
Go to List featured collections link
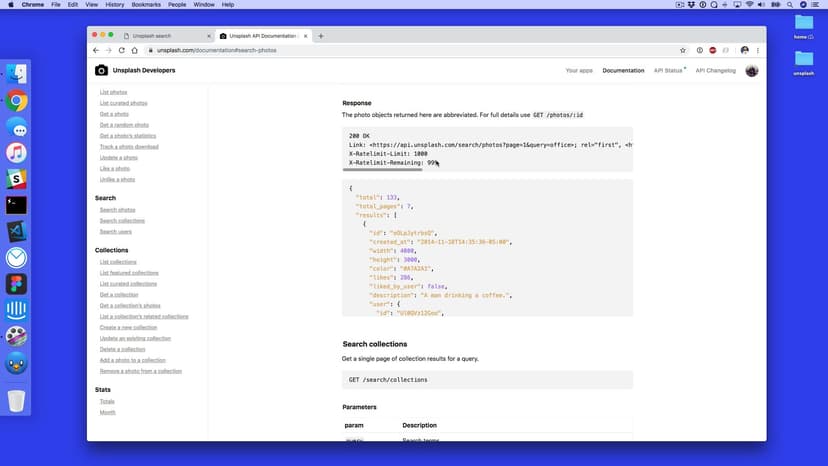tap(129, 273)
